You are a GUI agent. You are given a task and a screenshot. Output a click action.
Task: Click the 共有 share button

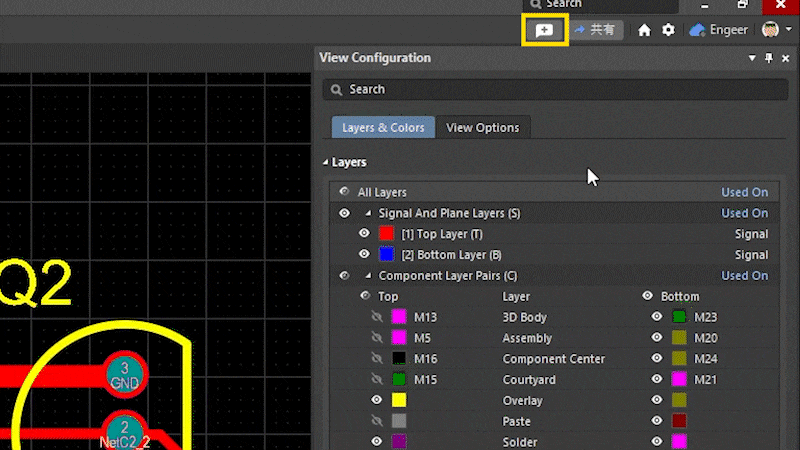595,30
